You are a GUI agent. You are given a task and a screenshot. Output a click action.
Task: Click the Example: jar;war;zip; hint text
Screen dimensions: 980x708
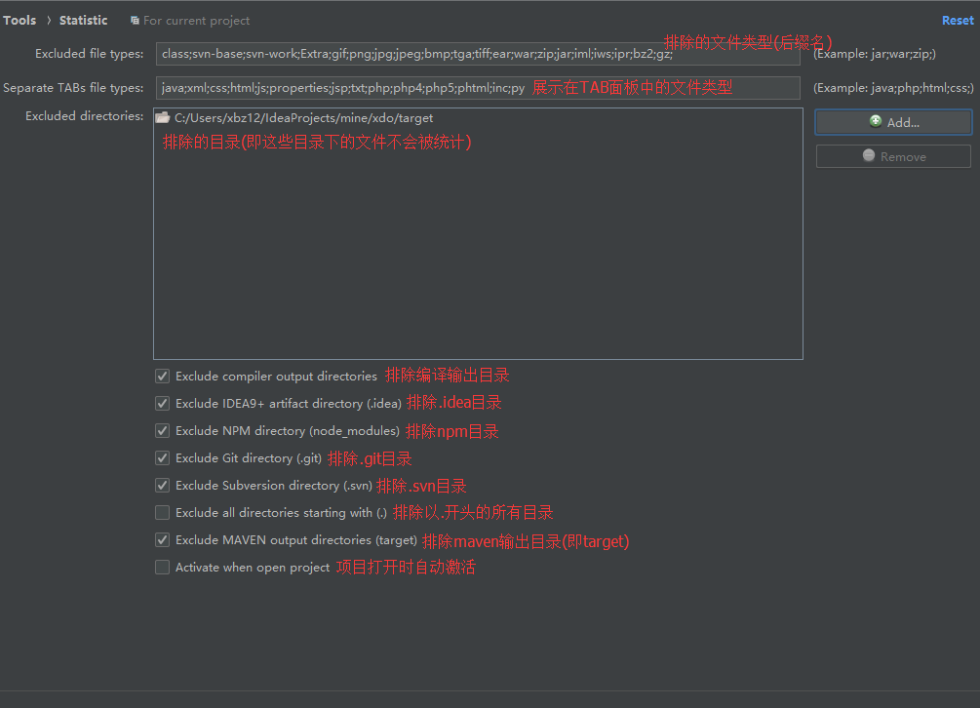(x=874, y=54)
